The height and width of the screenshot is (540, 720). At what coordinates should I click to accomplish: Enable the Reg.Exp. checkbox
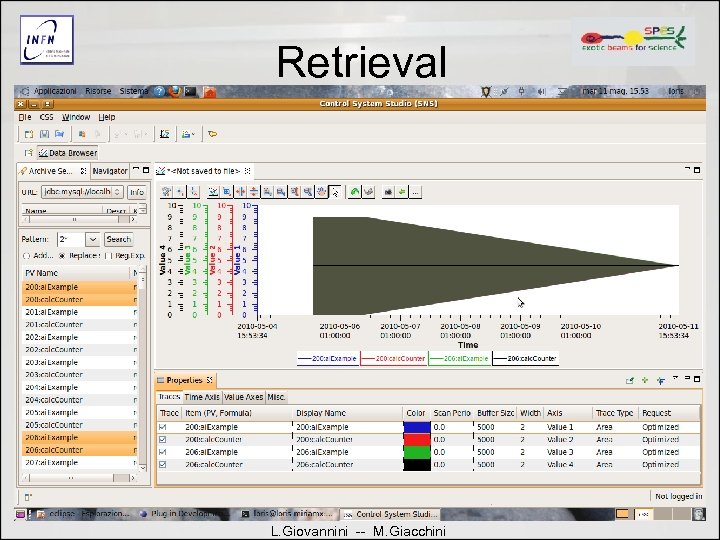click(108, 256)
